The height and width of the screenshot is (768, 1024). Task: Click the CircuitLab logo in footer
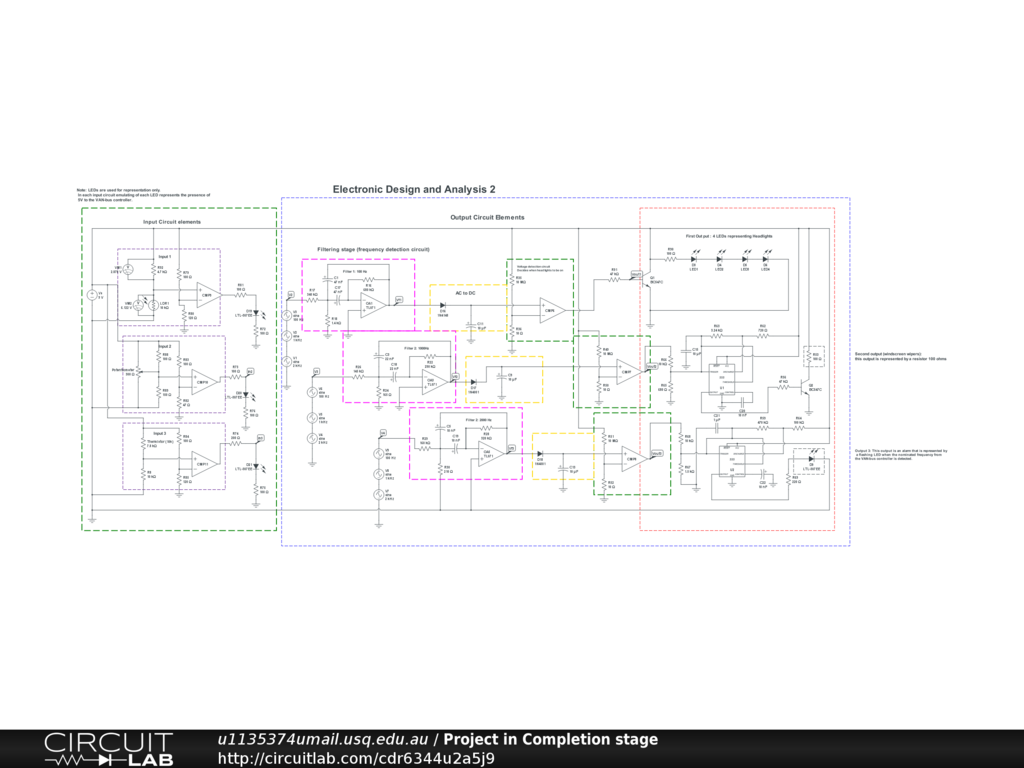[x=108, y=749]
